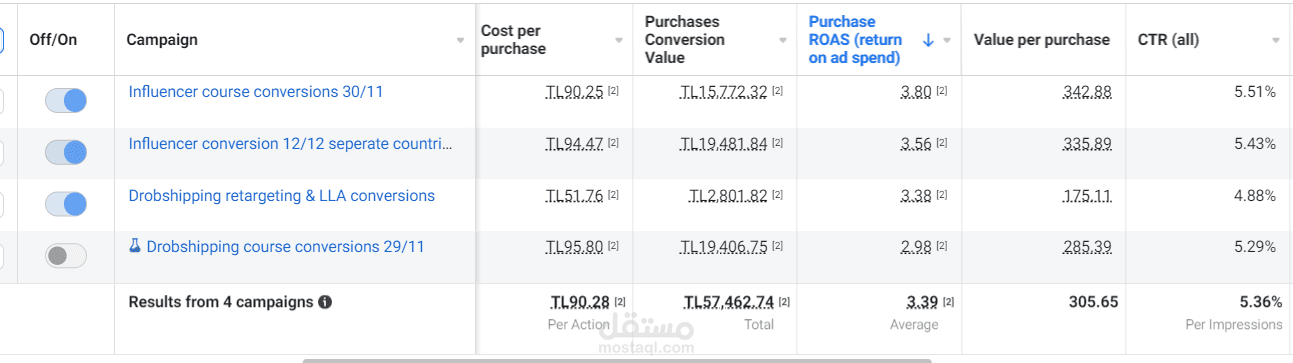Click the [2] footnote beside TL15,772.32
This screenshot has height=363, width=1293.
[777, 91]
